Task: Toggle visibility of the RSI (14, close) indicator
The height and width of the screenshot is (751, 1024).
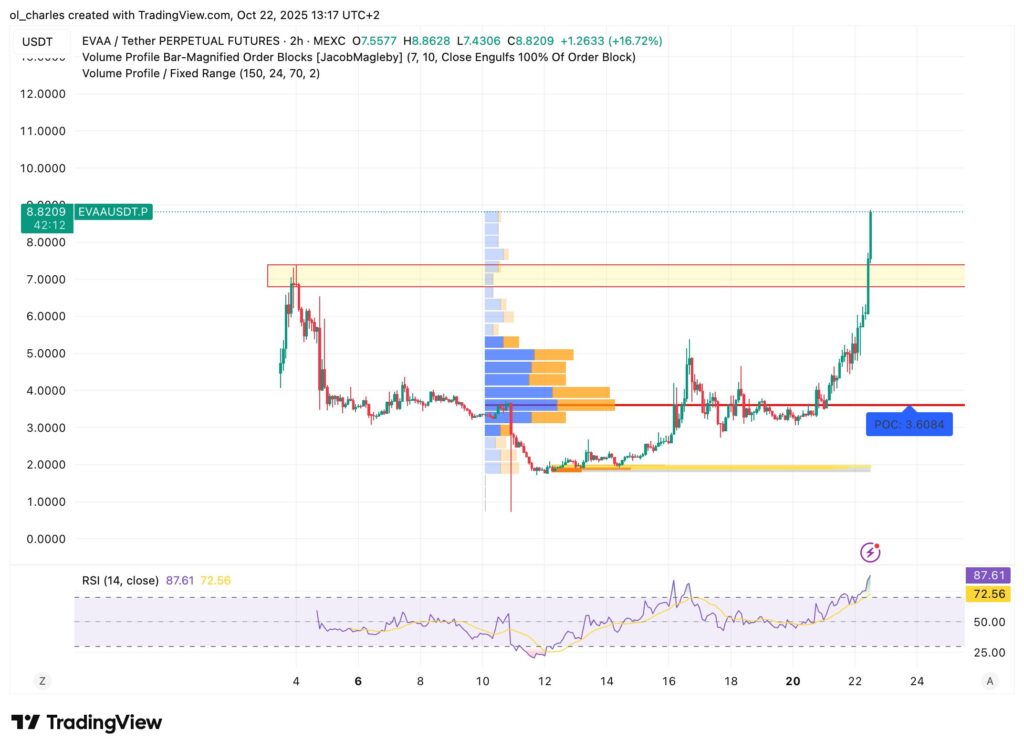Action: 122,579
